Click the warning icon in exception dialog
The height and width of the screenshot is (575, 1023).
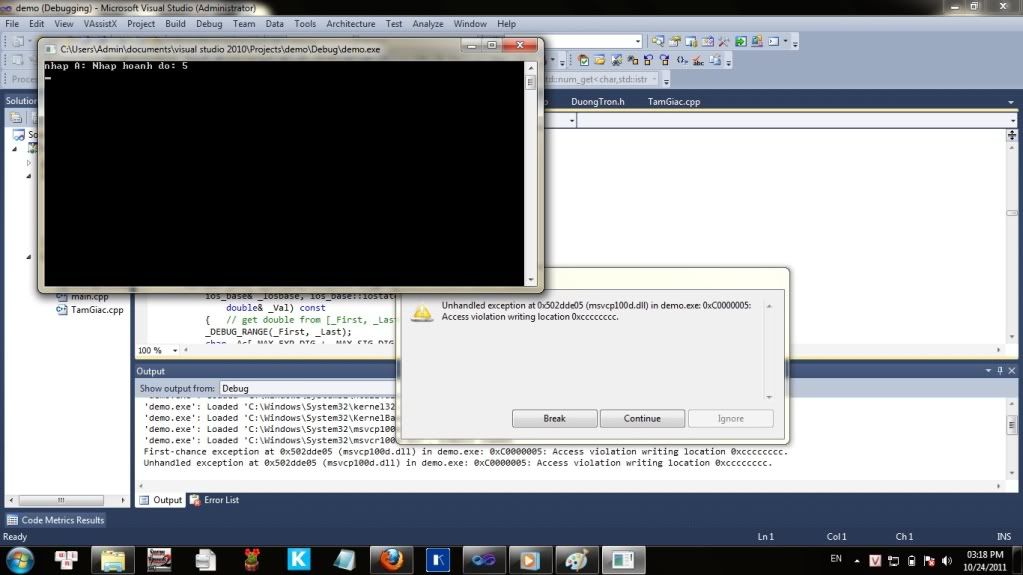[x=422, y=312]
